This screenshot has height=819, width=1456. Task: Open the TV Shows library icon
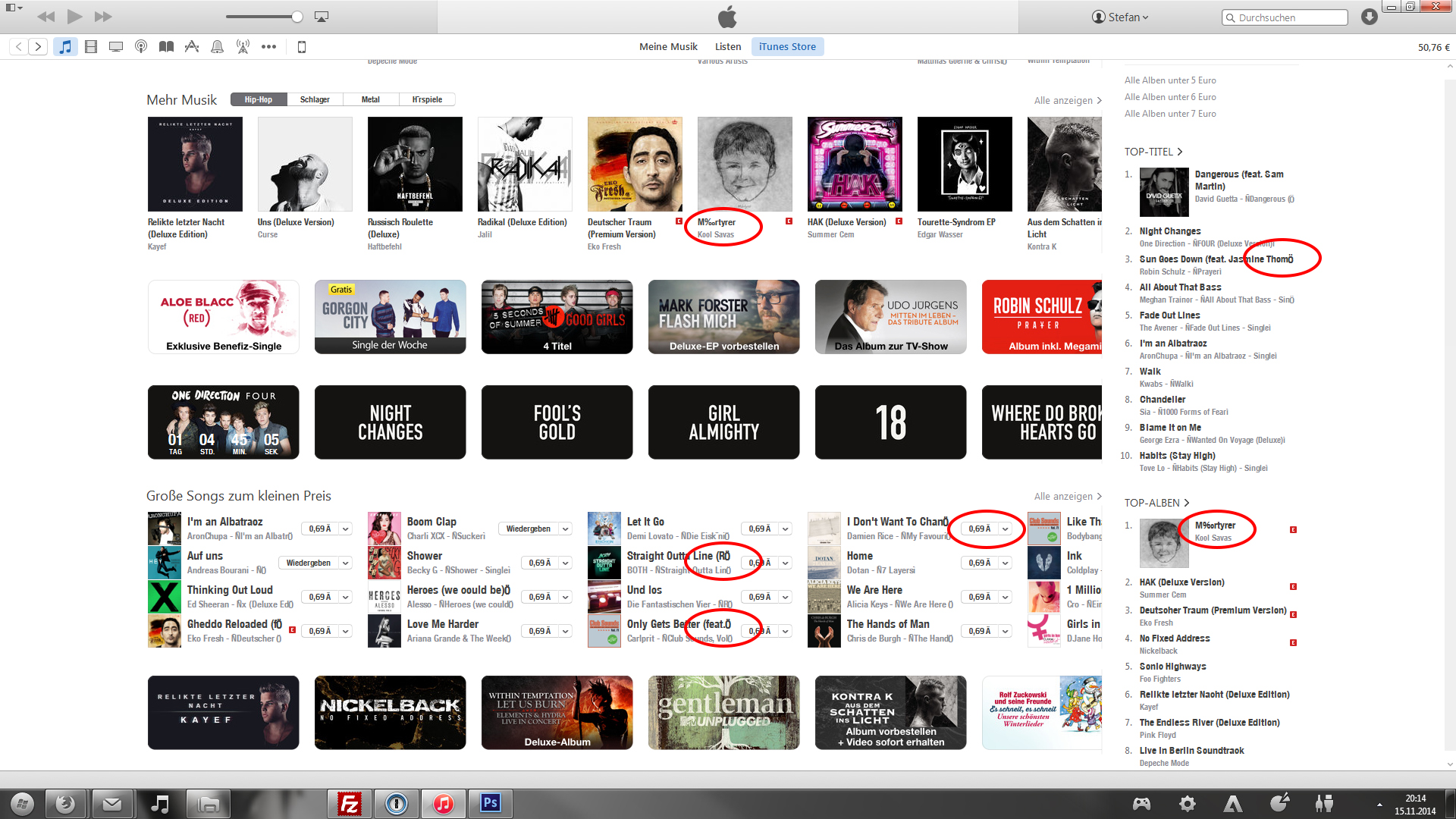click(116, 47)
